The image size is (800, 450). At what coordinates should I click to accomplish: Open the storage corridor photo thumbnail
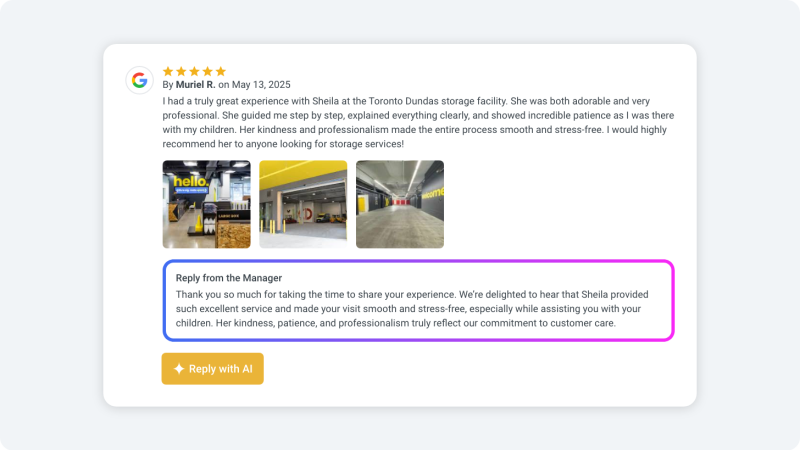tap(400, 204)
